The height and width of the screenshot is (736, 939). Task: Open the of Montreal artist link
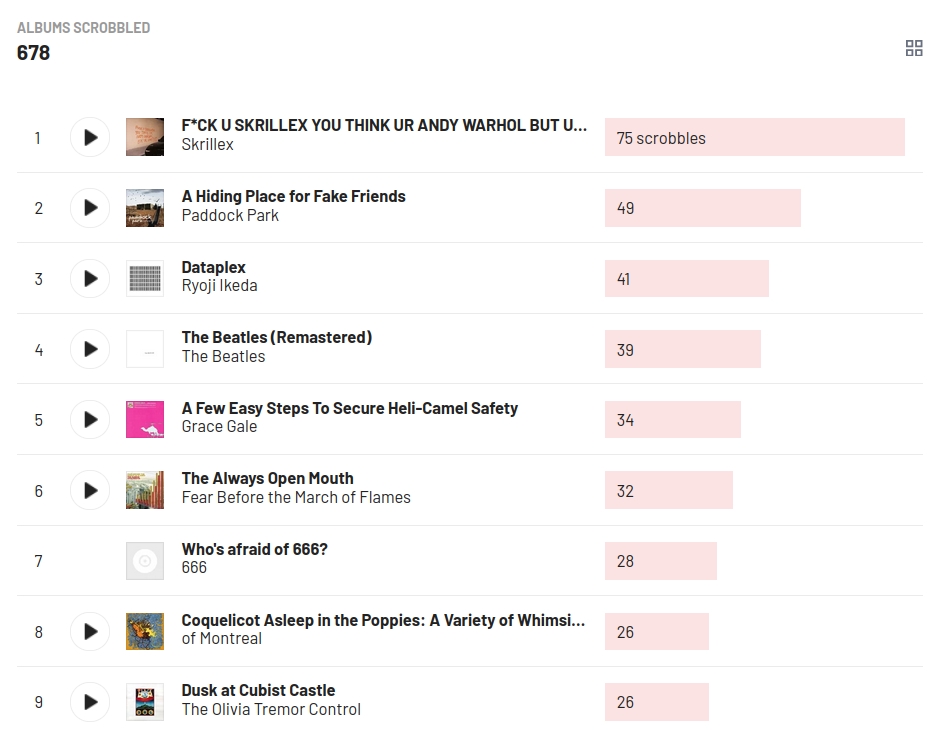[x=221, y=639]
